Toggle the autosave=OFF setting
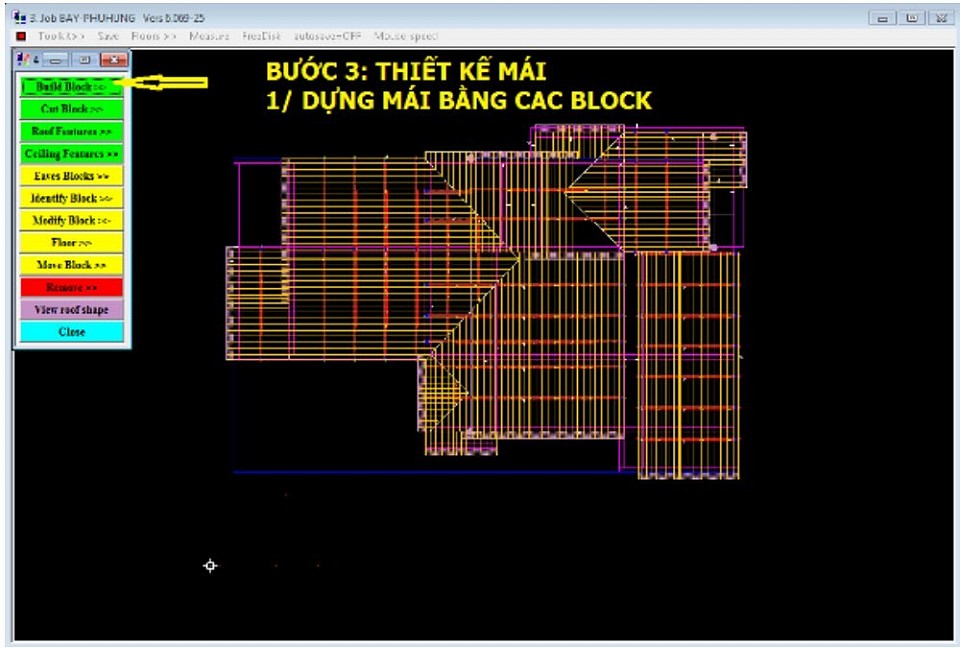This screenshot has width=960, height=648. point(327,36)
